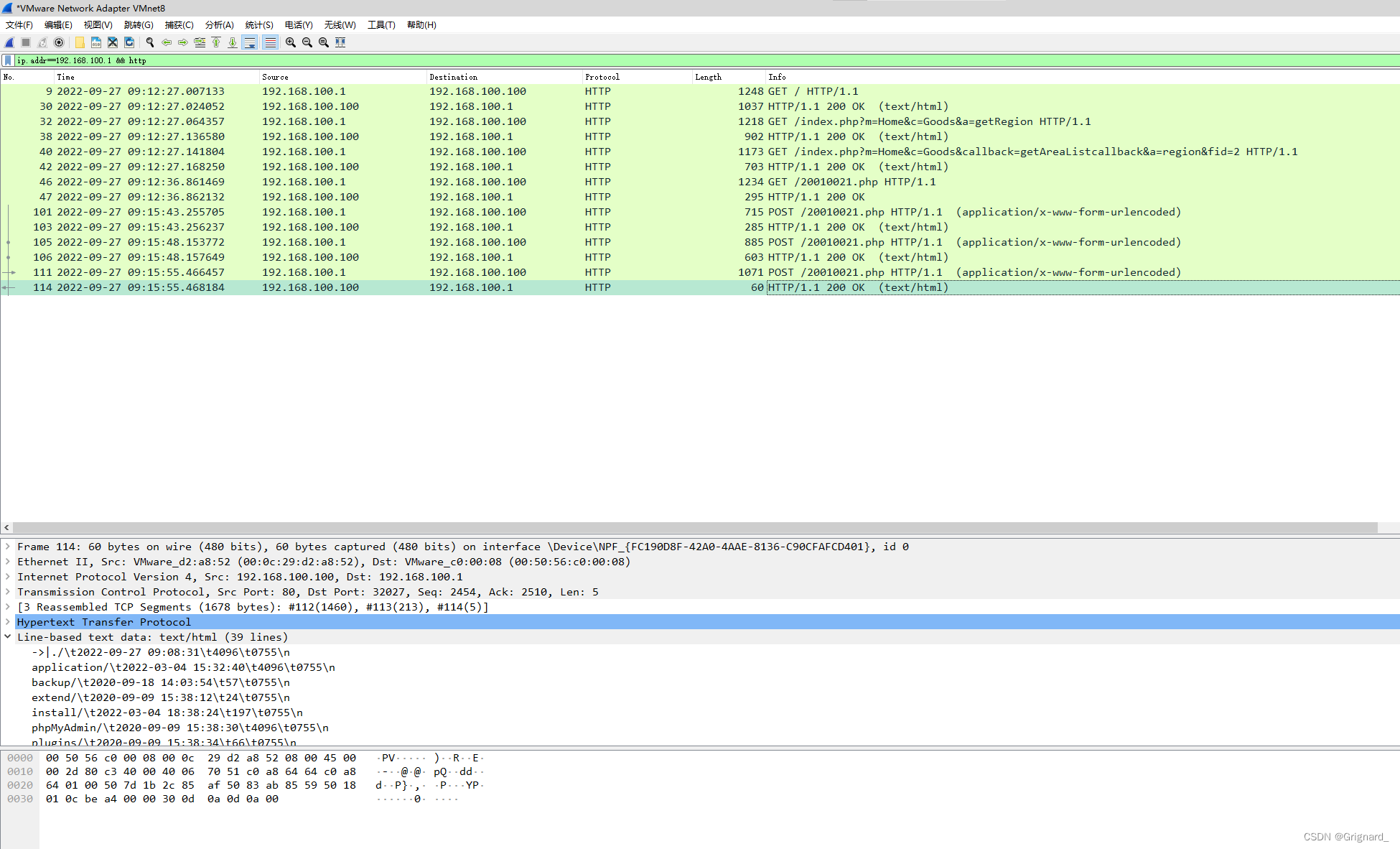Open the 跳转(G) menu
The width and height of the screenshot is (1400, 849).
coord(139,25)
